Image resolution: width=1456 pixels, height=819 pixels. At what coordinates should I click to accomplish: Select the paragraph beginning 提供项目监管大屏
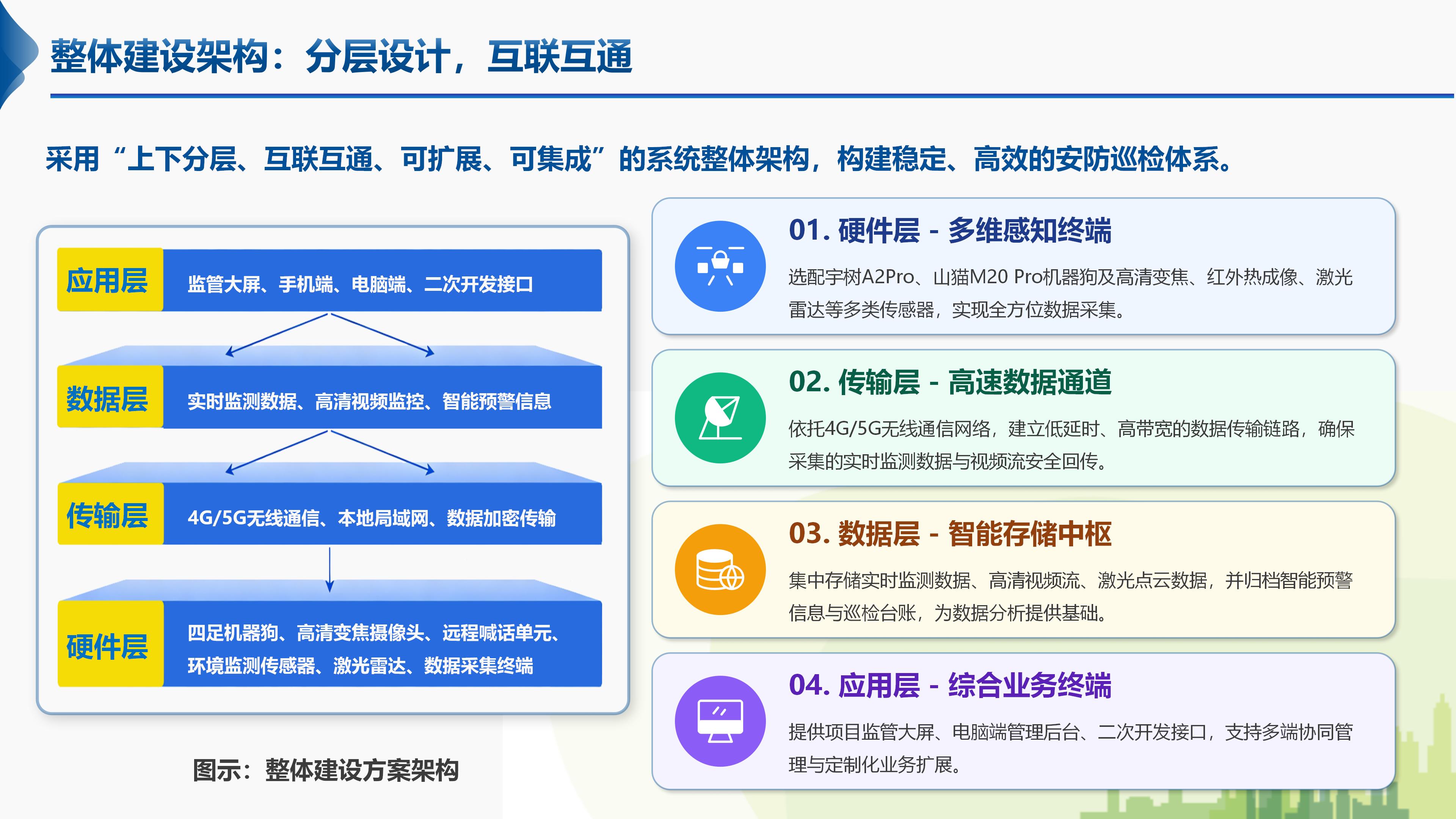[x=1070, y=748]
